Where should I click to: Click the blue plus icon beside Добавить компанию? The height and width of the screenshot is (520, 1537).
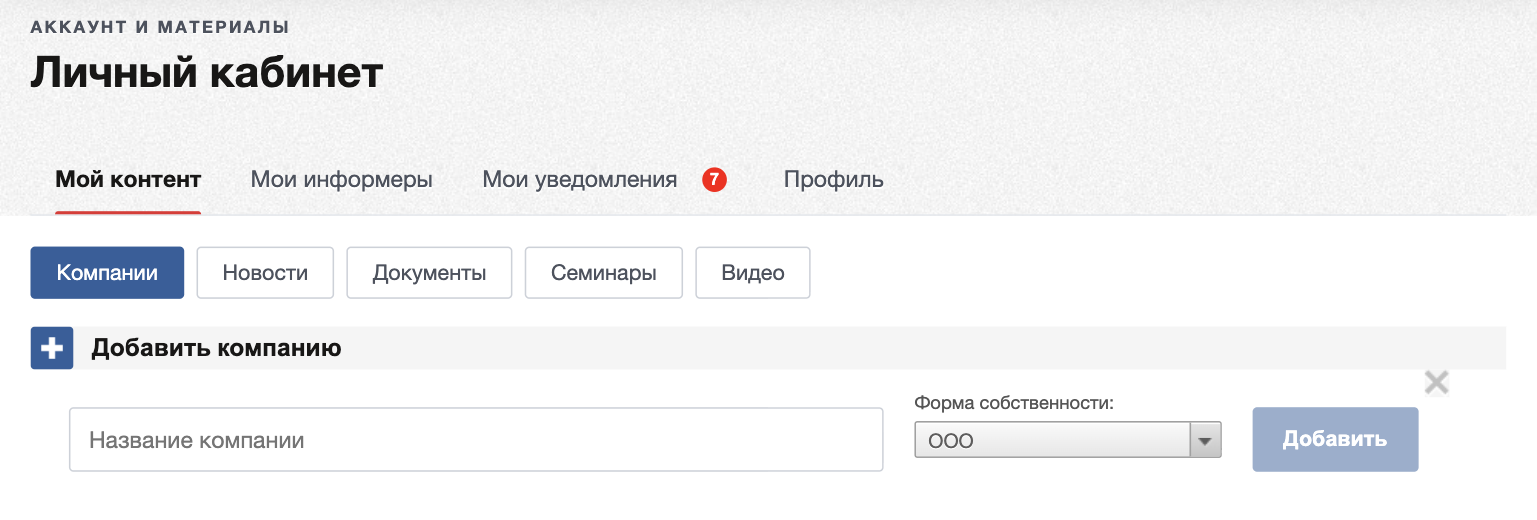point(52,349)
